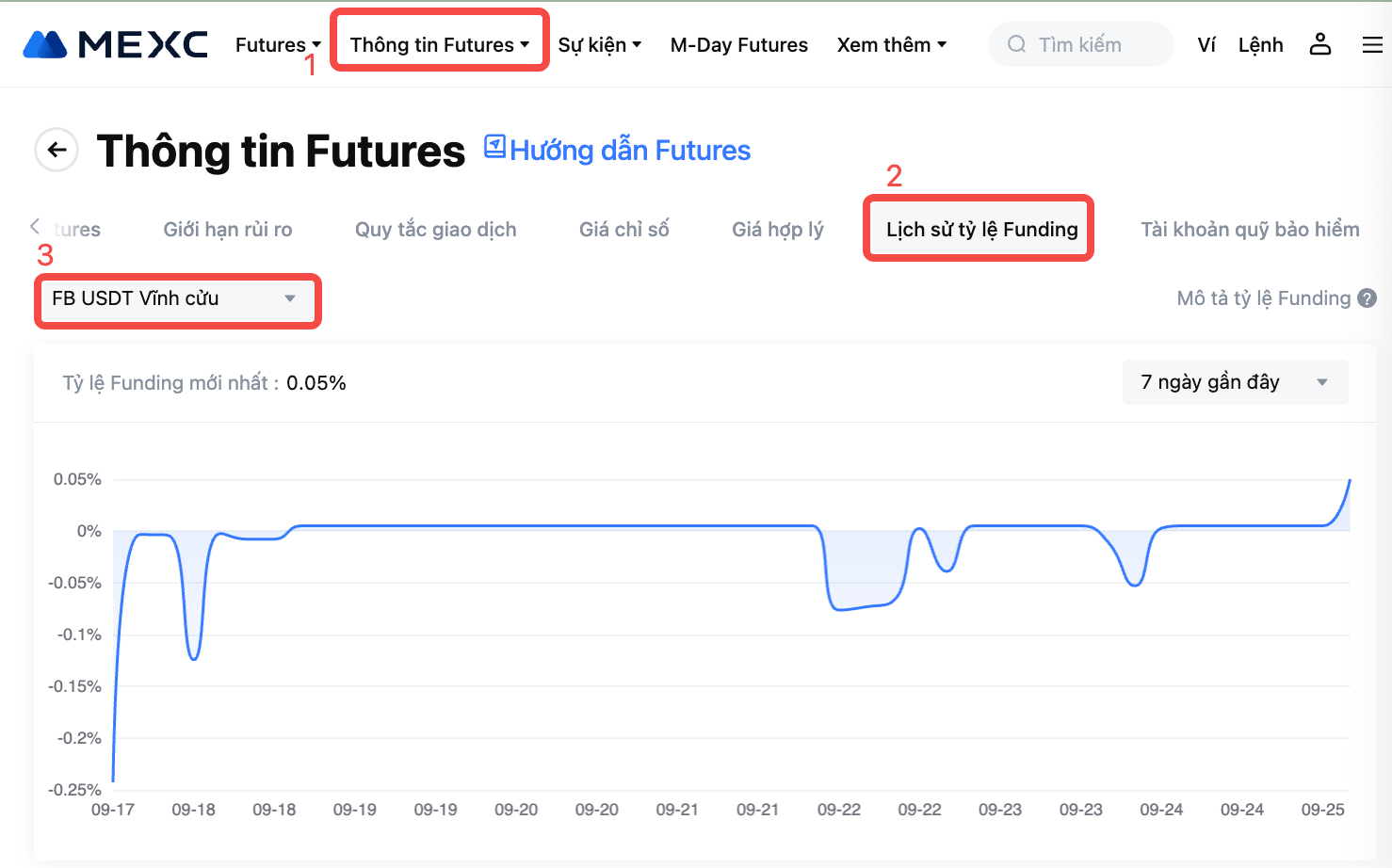Open the Xem thêm menu
Screen dimensions: 1392x868
pyautogui.click(x=891, y=45)
